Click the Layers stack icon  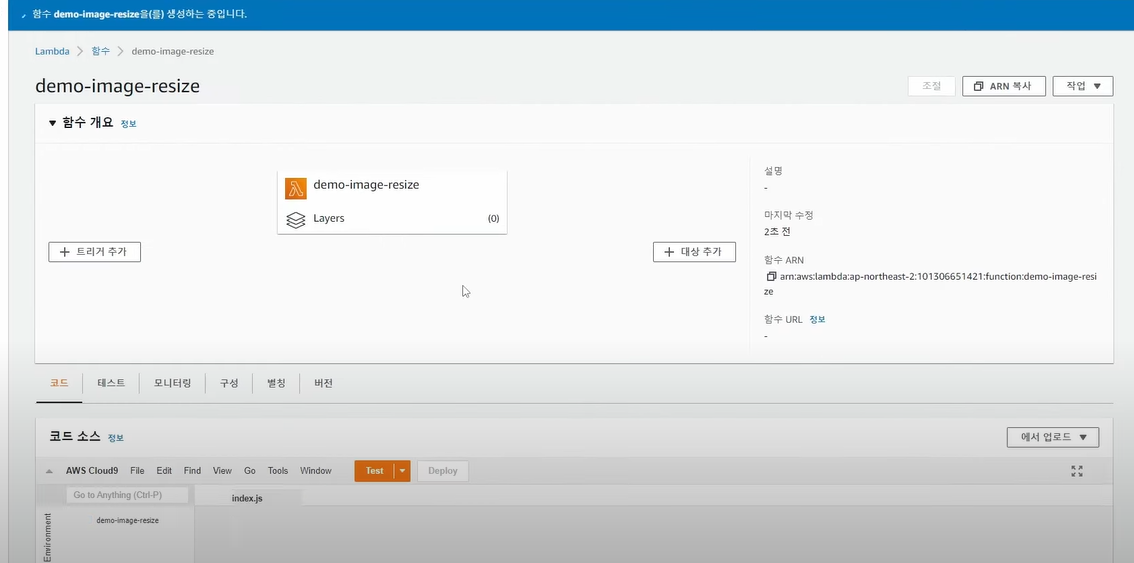coord(296,220)
